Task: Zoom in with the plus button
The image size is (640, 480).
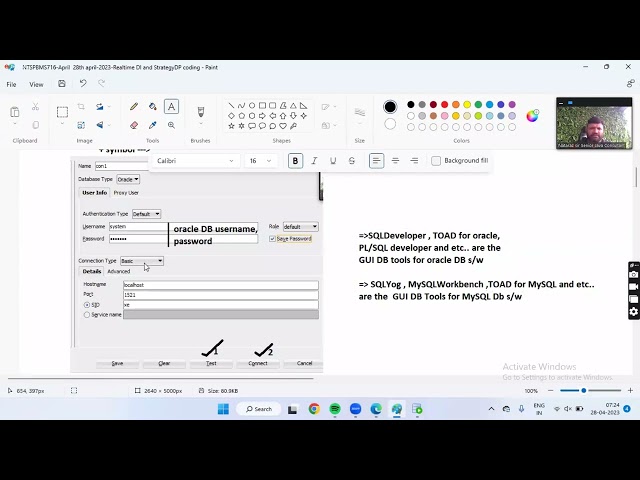Action: click(x=630, y=391)
